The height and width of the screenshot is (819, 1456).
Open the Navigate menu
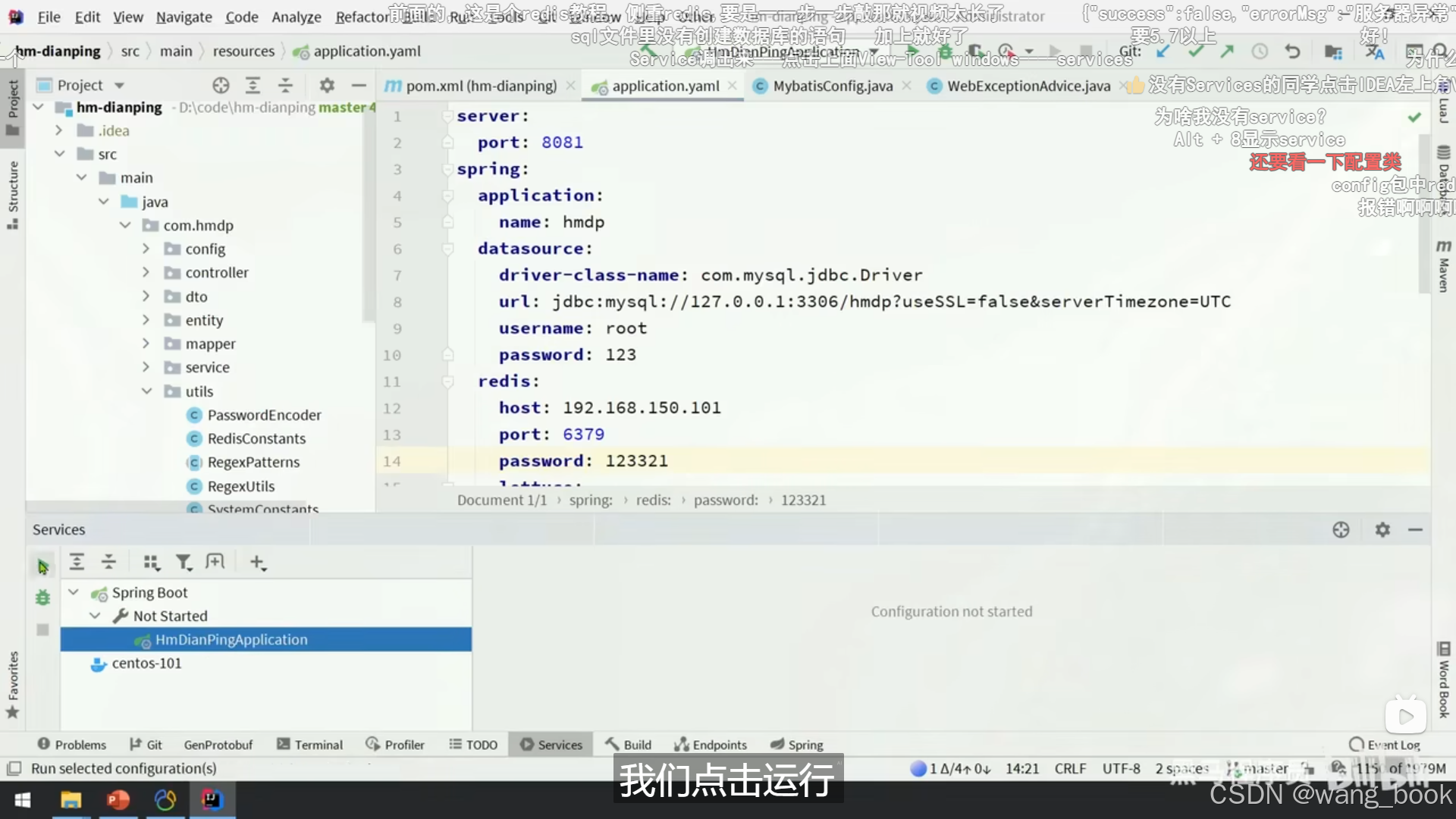pos(184,17)
